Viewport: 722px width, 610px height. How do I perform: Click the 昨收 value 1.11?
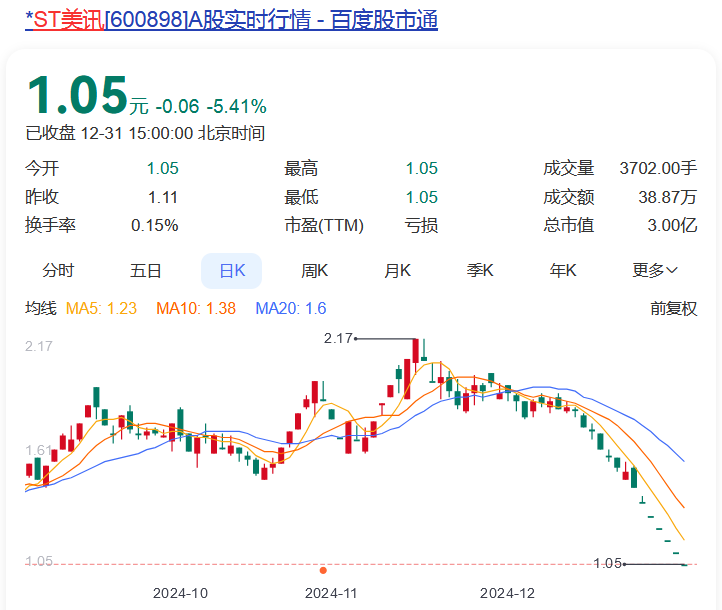pos(163,198)
